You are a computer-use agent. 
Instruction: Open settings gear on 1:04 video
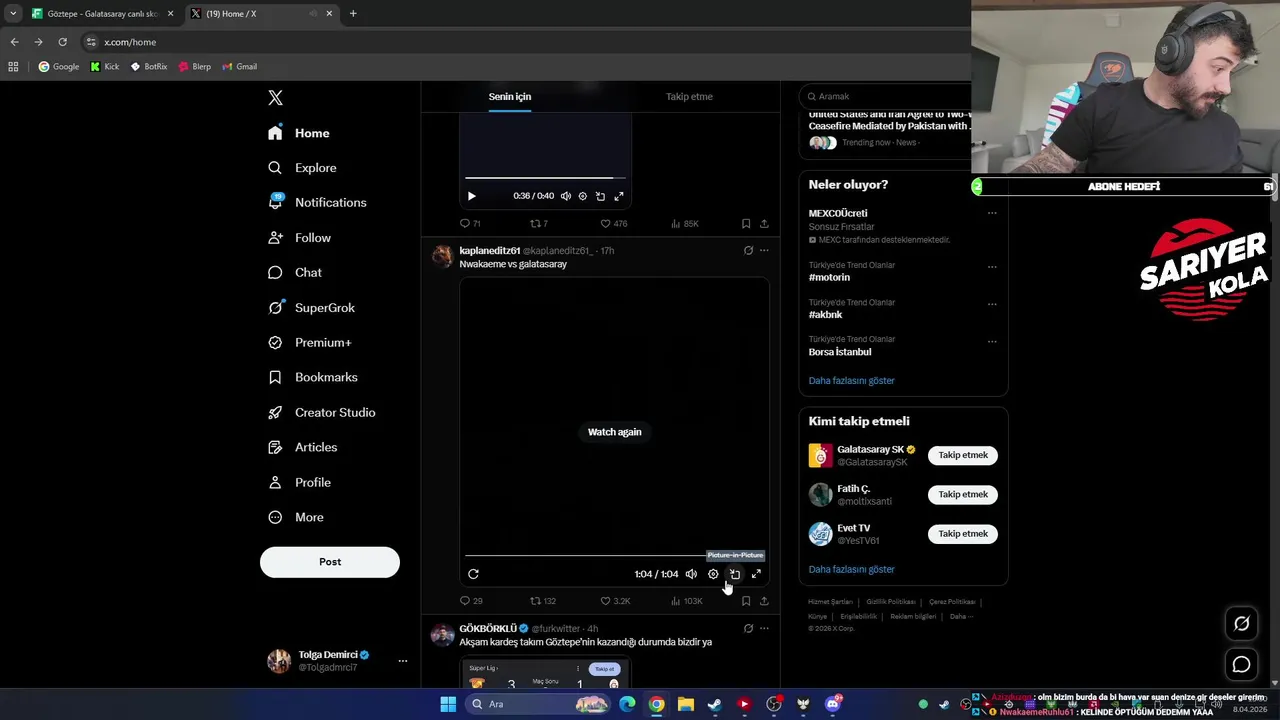713,574
